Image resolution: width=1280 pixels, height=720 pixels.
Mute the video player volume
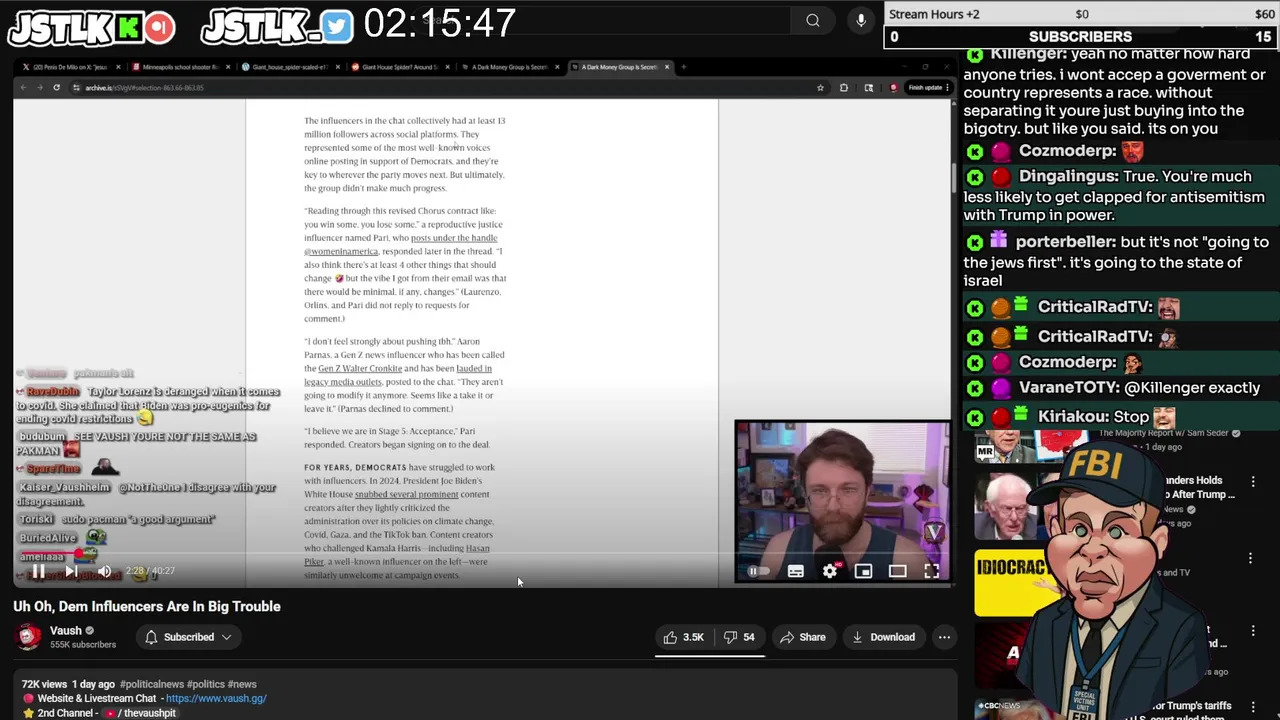click(104, 571)
